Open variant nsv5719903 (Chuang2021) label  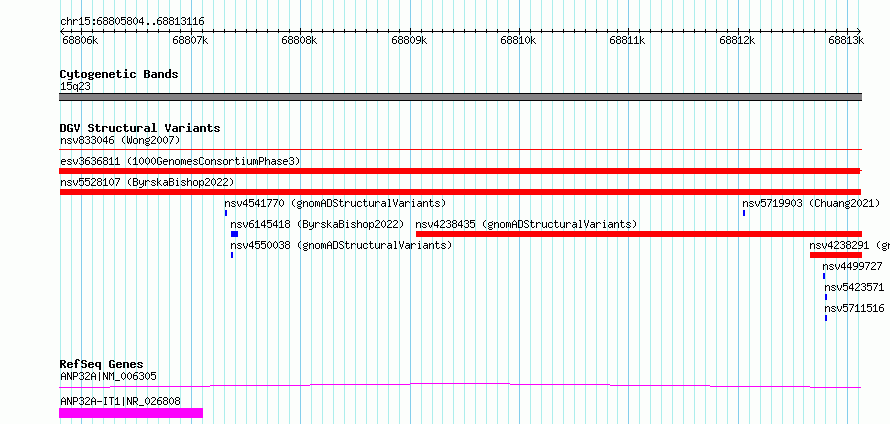click(811, 203)
